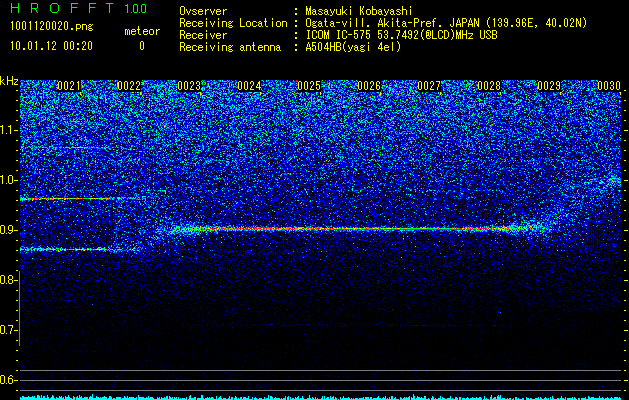The width and height of the screenshot is (629, 400).
Task: Click the Ogata-vill. Akita-Pref. JAPAN location text
Action: point(446,23)
